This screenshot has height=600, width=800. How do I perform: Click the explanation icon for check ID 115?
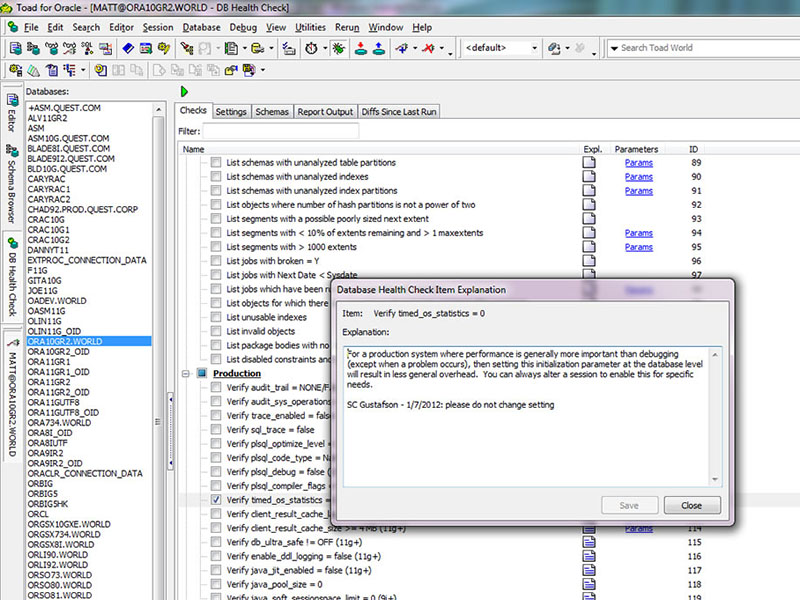pyautogui.click(x=589, y=541)
